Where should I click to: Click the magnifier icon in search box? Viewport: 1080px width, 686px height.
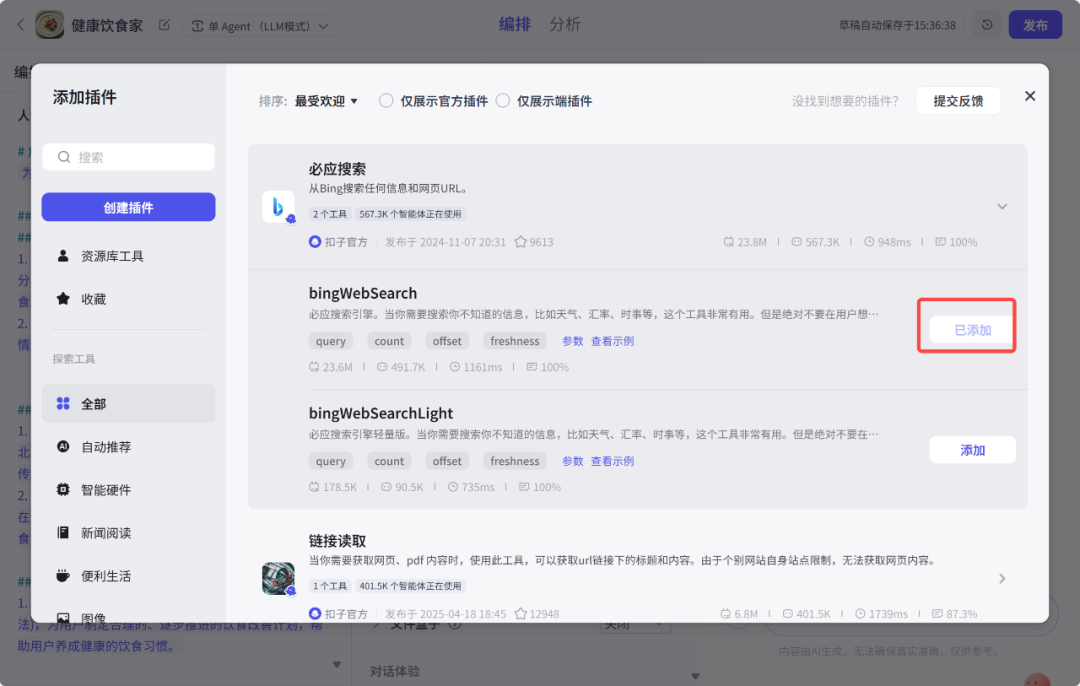64,157
